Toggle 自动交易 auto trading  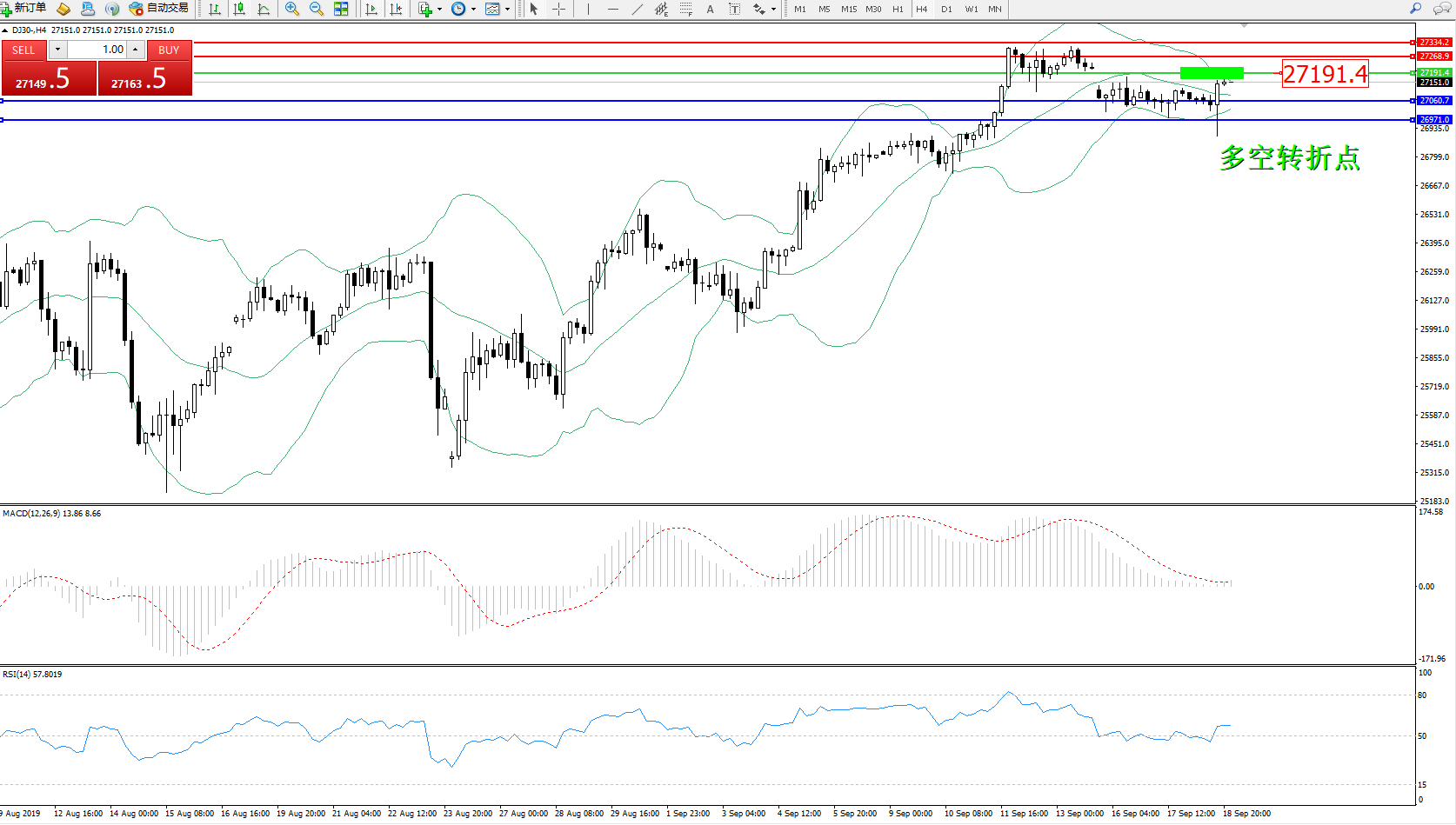tap(158, 9)
